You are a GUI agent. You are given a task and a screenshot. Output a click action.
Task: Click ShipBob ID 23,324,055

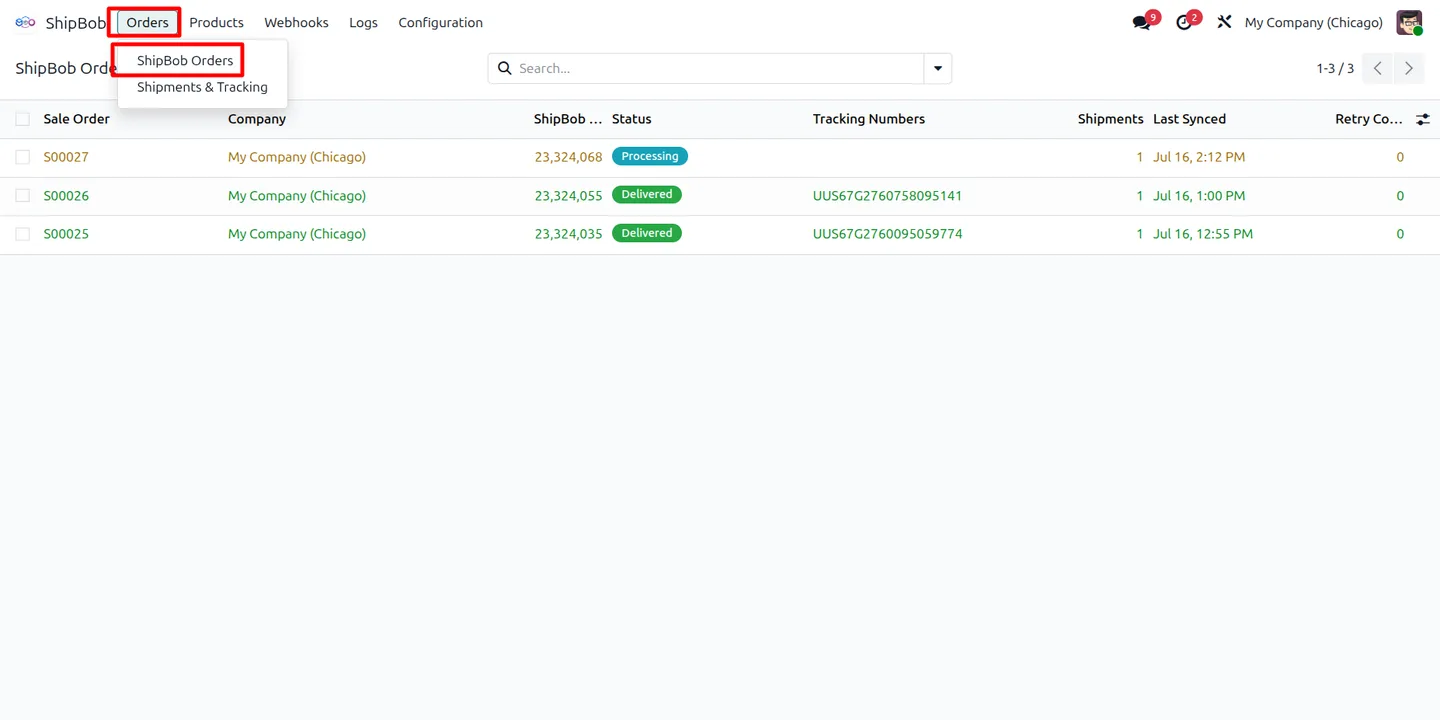(568, 196)
